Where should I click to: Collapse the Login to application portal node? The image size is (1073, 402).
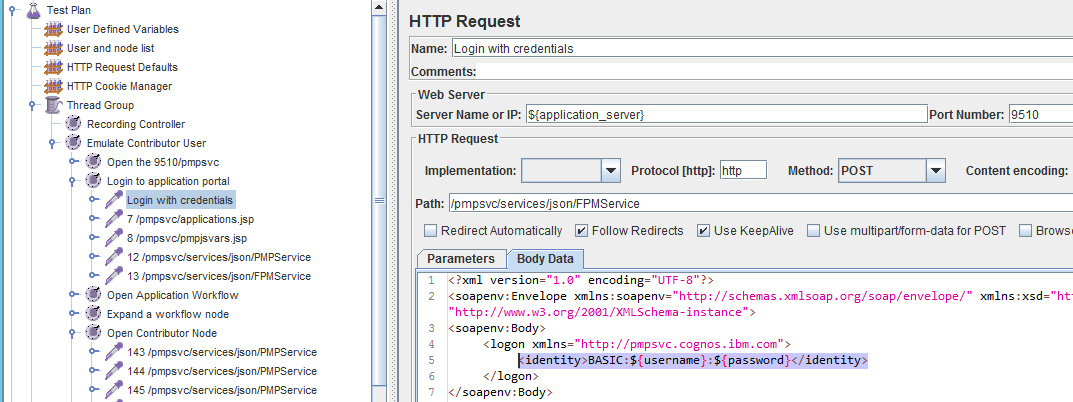click(73, 181)
